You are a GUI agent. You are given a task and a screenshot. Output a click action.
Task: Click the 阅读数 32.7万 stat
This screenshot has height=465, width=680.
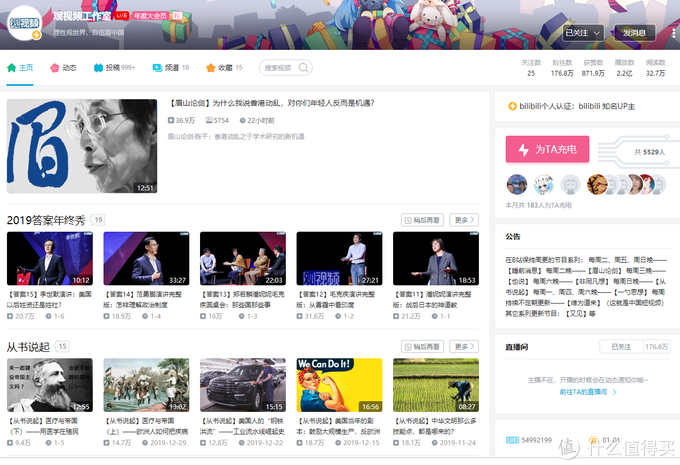[x=655, y=68]
